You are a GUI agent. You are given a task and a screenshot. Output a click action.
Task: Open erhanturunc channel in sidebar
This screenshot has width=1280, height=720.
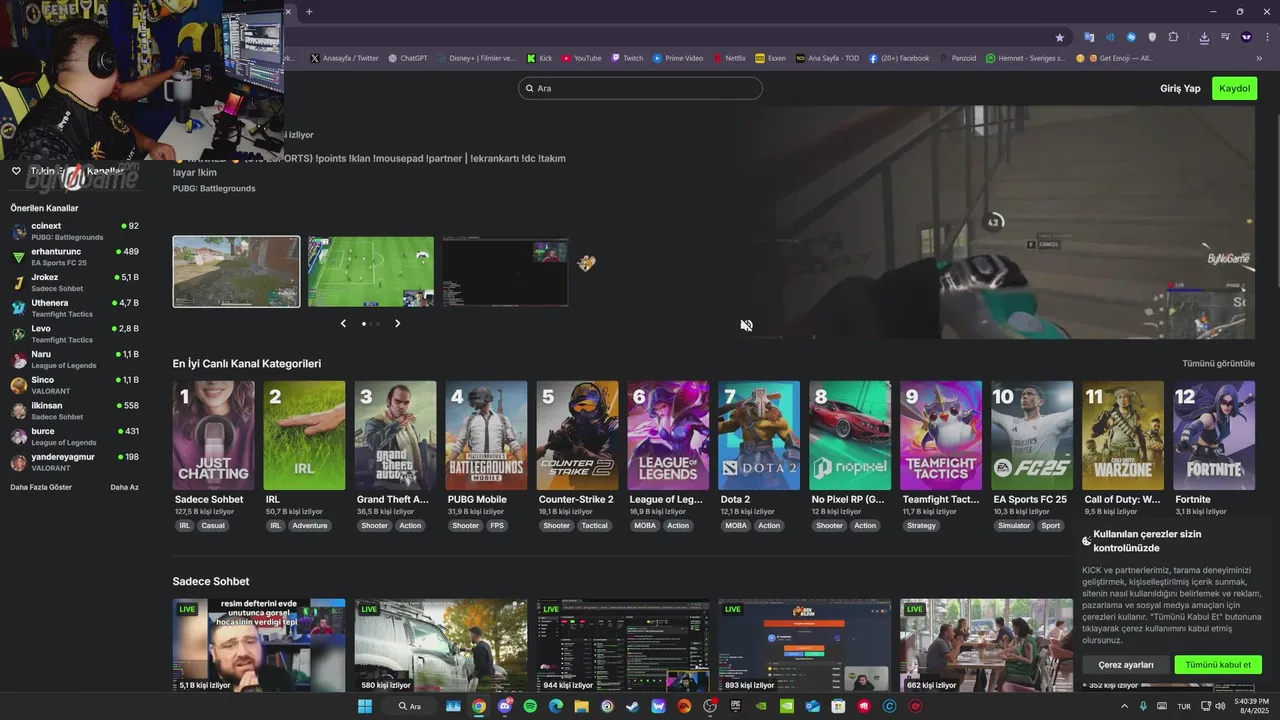75,257
